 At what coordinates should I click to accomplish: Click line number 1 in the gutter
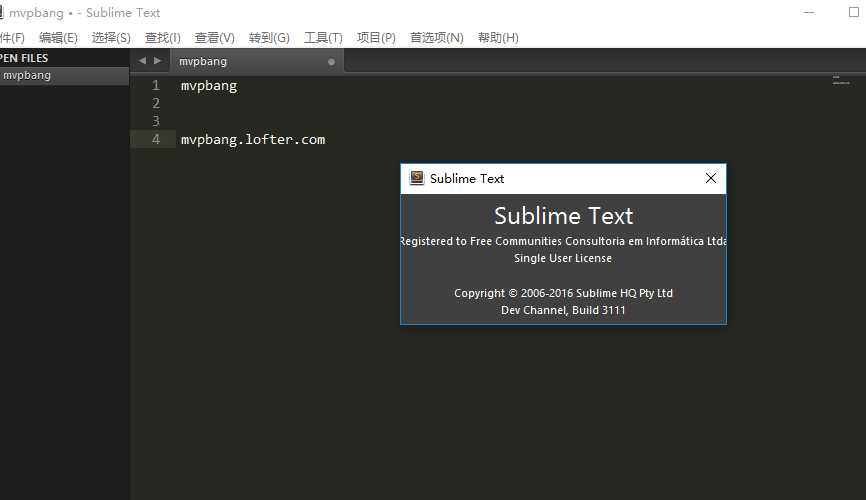(x=156, y=86)
